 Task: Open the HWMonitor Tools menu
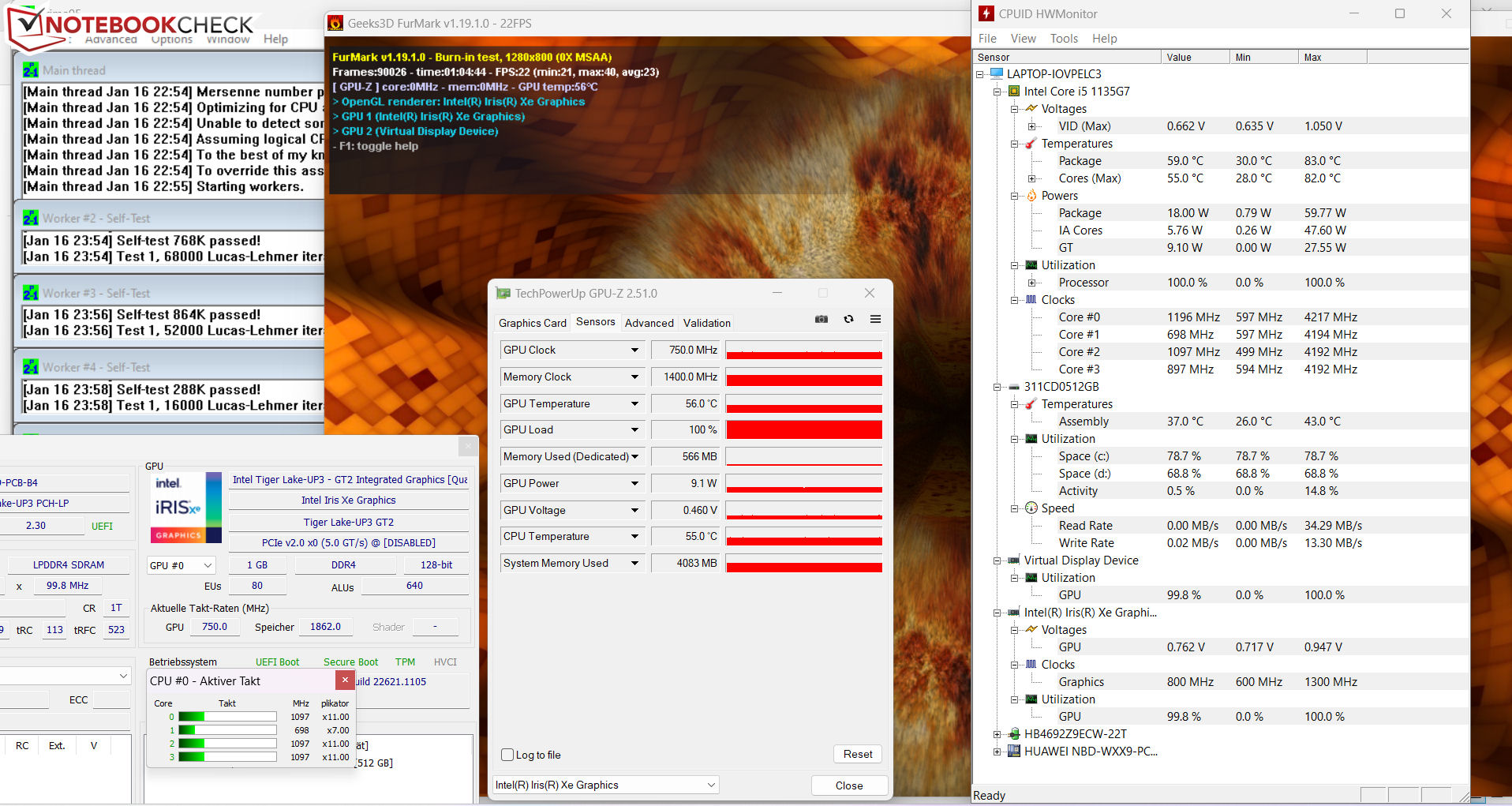click(x=1064, y=38)
